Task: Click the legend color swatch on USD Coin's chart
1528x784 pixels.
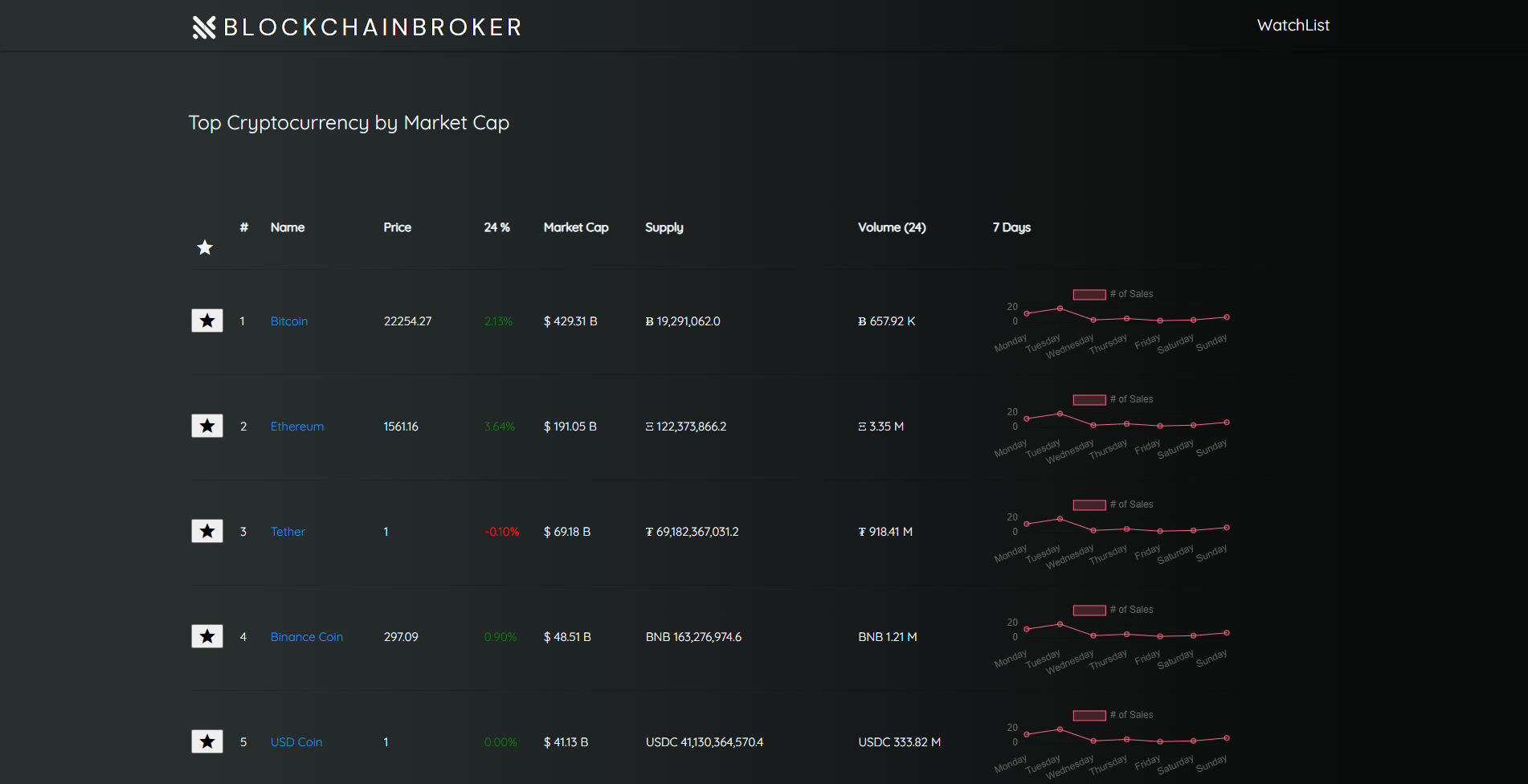Action: [x=1089, y=714]
